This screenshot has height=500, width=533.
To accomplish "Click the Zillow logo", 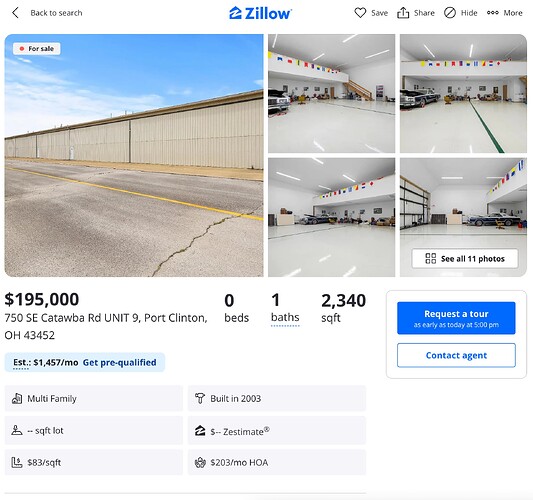I will 260,13.
